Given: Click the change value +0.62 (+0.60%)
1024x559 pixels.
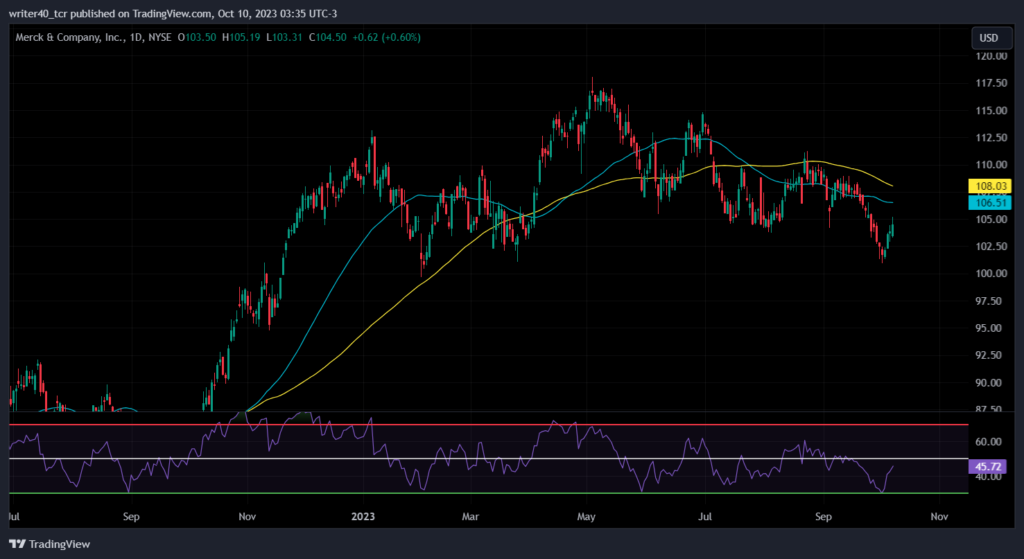Looking at the screenshot, I should [x=387, y=38].
